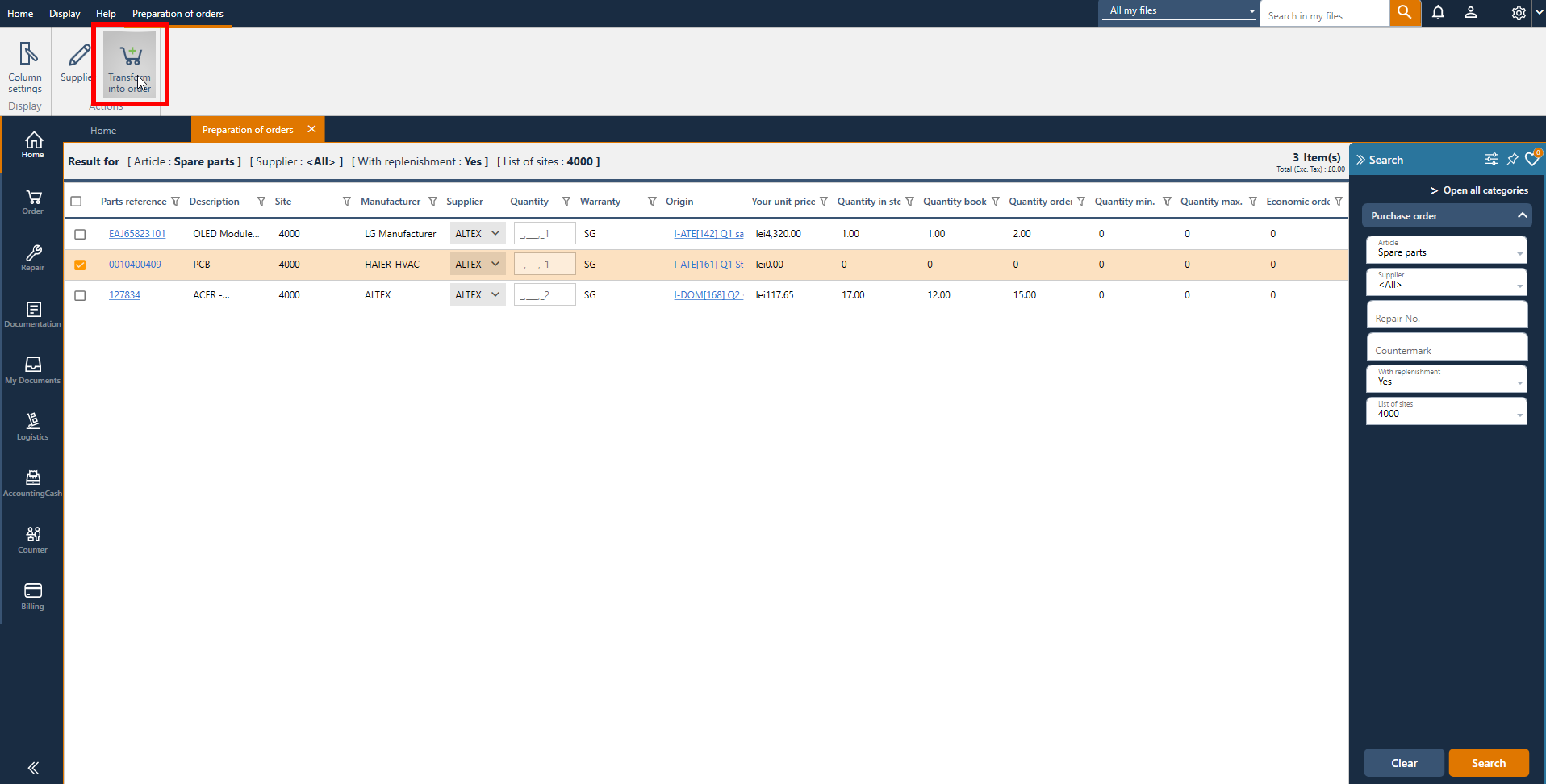Click the orange Search button in the panel

(x=1489, y=763)
